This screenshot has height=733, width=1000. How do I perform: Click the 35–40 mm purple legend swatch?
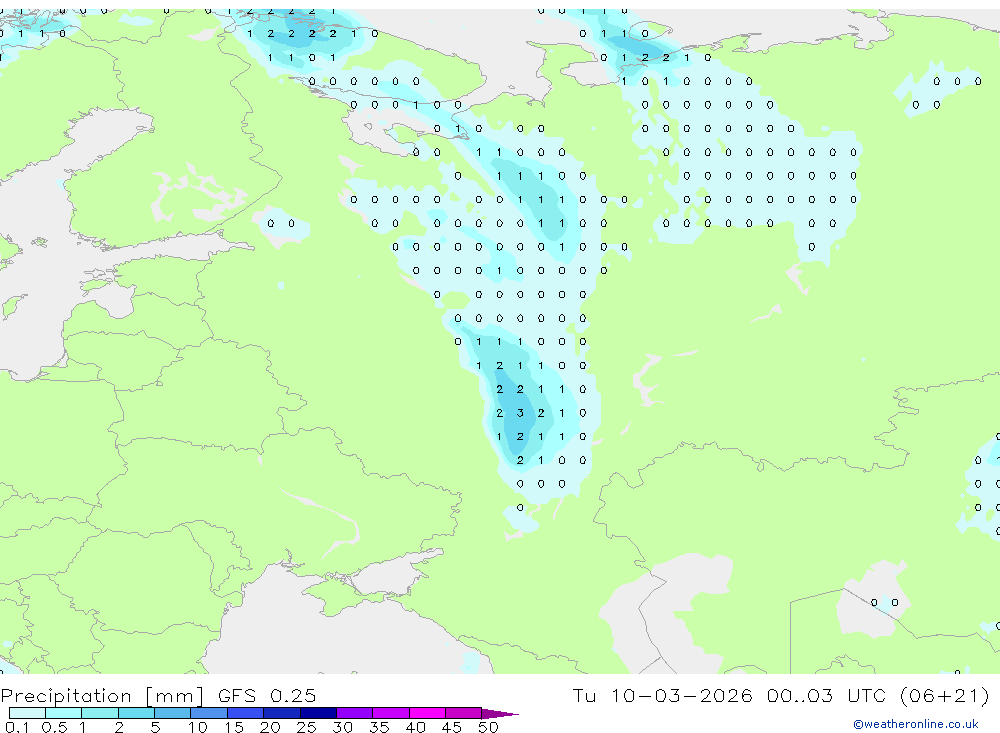[x=391, y=713]
